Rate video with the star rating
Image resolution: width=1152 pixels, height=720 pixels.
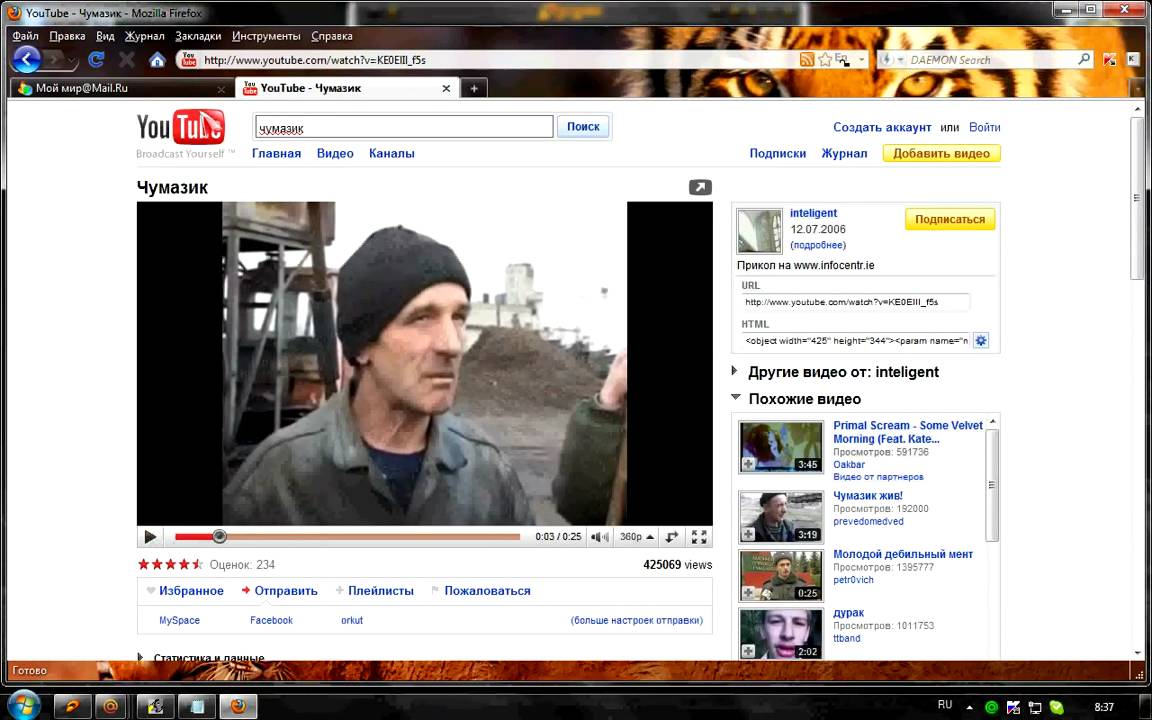[x=170, y=564]
